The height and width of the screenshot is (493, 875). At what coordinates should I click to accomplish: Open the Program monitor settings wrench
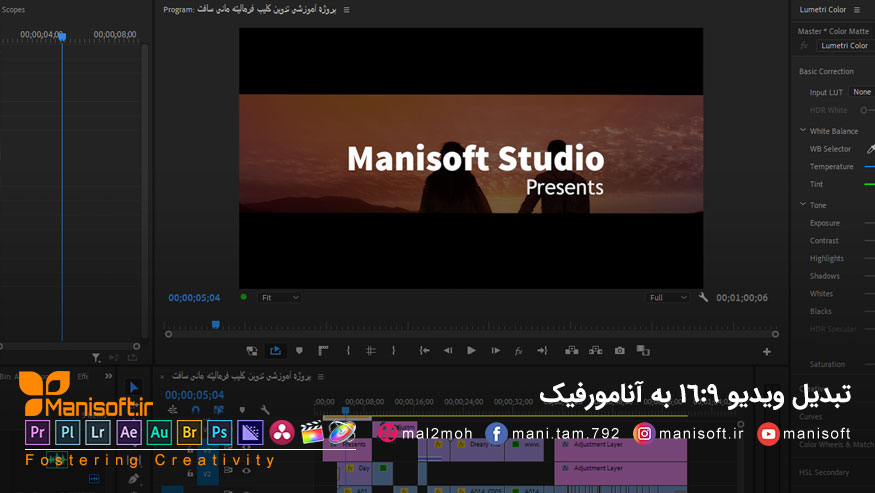pos(703,298)
